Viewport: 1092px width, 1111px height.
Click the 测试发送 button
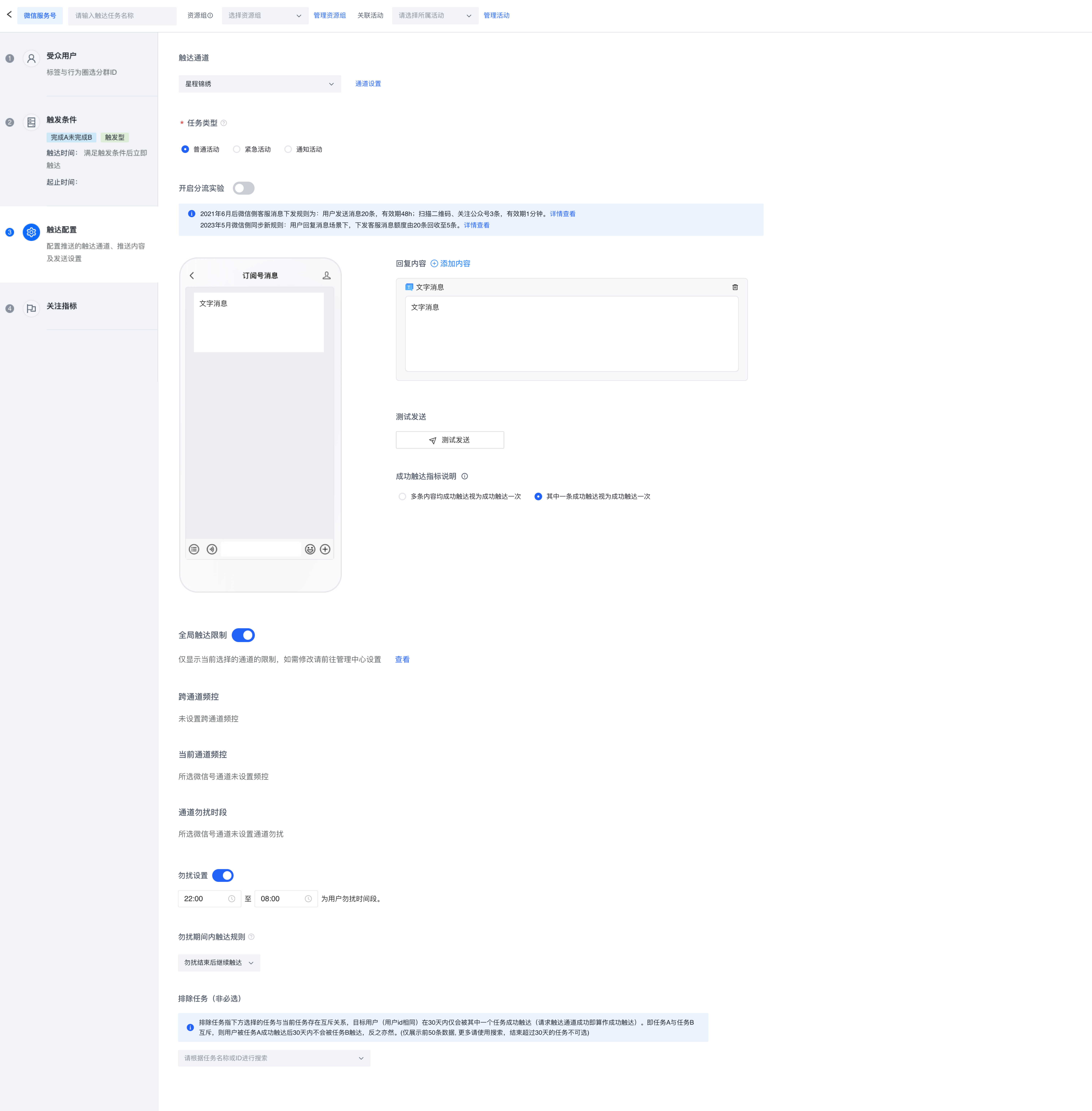tap(450, 440)
